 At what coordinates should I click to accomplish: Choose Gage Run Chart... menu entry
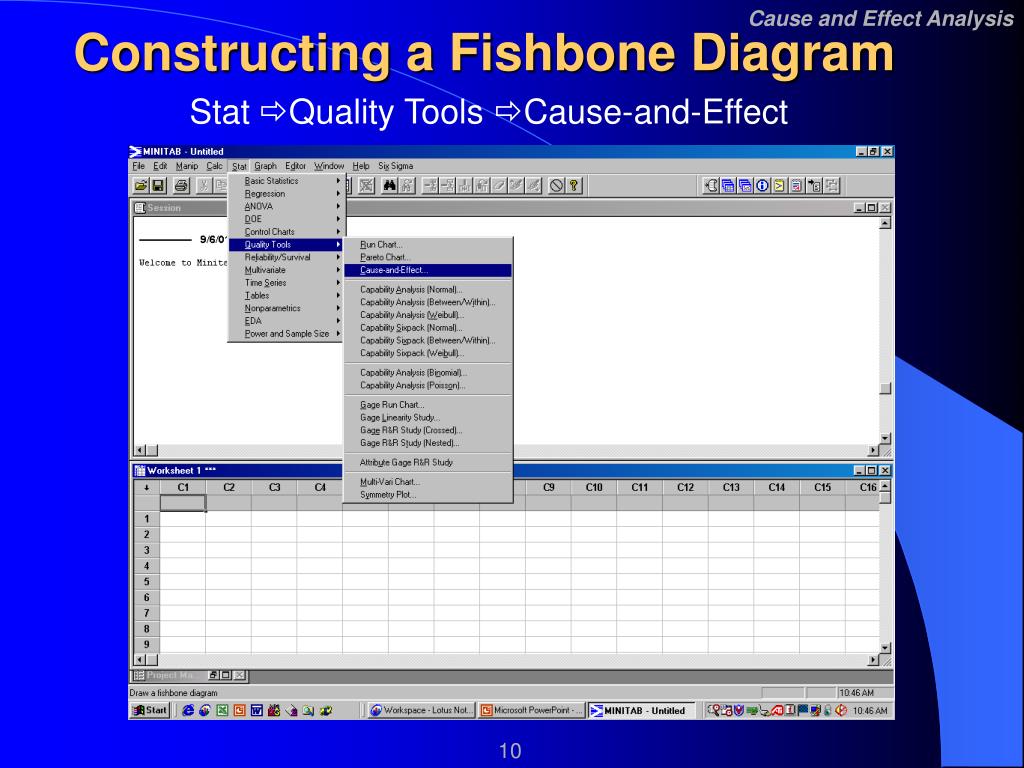point(428,405)
